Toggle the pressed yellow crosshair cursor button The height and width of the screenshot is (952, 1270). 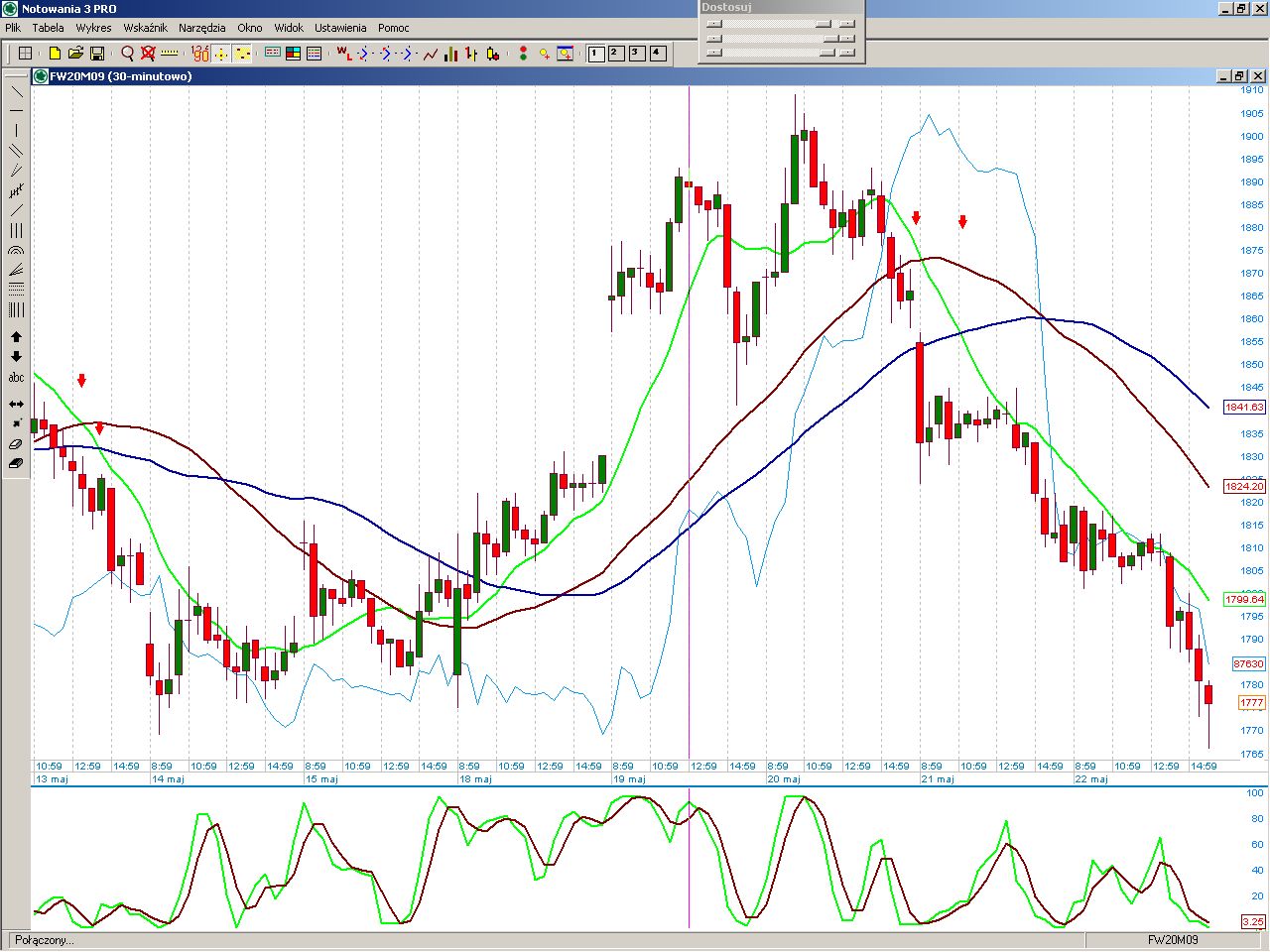221,54
